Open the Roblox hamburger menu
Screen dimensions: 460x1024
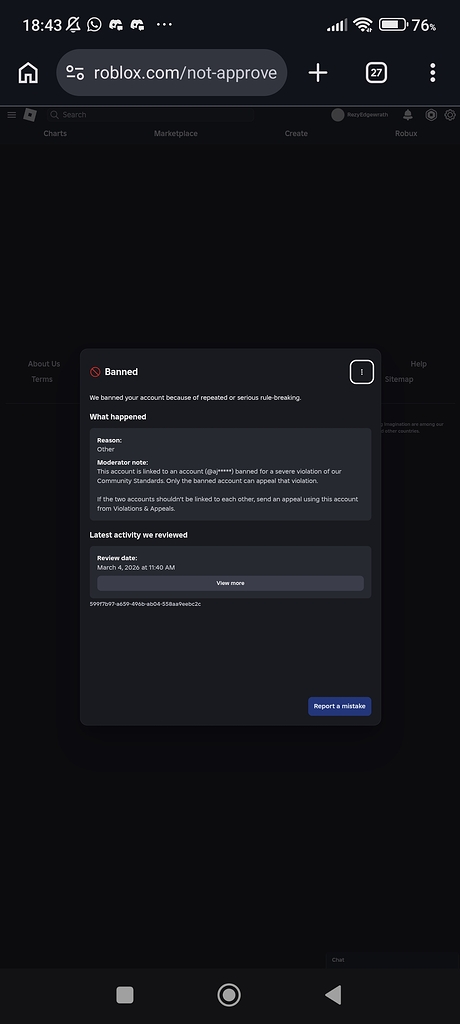click(12, 115)
